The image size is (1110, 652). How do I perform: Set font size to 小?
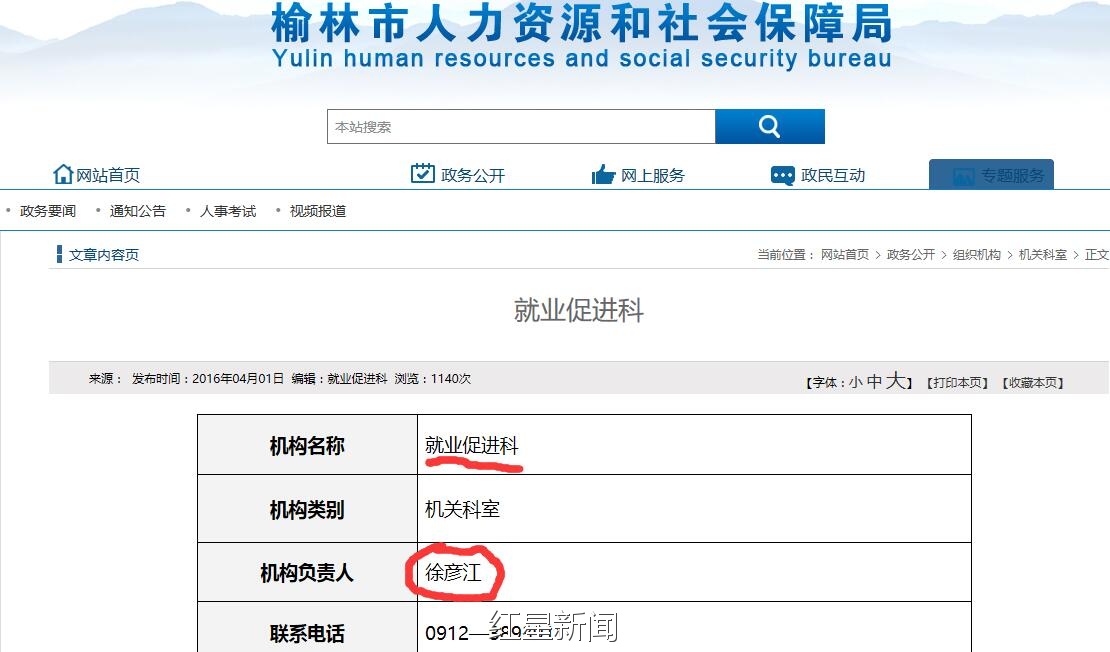(x=855, y=382)
